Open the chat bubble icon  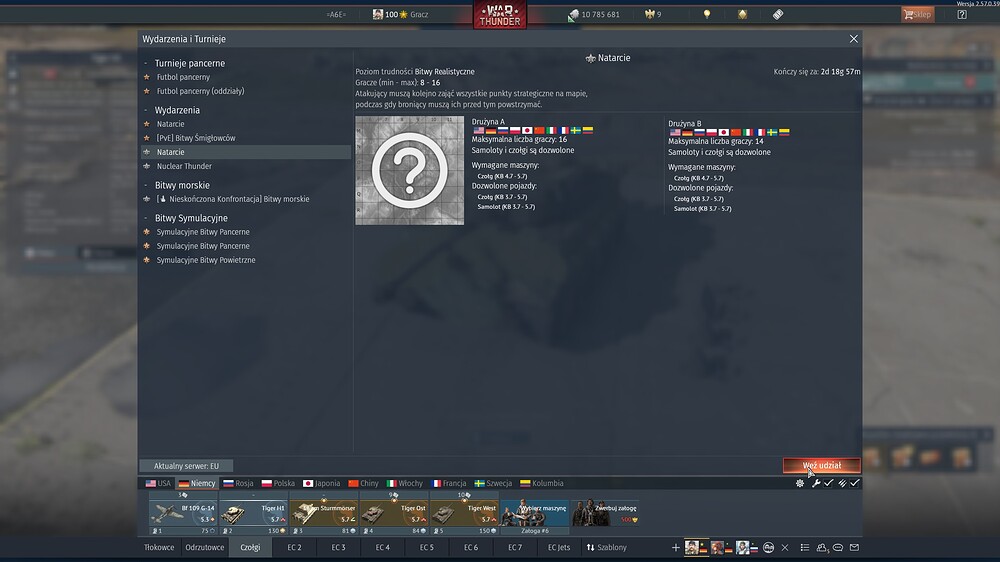click(838, 547)
